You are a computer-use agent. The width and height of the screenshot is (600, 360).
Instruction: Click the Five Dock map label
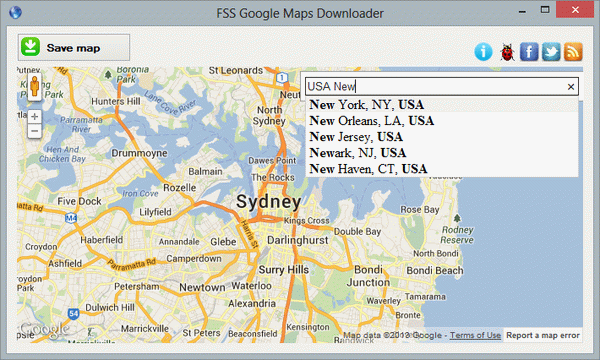click(x=79, y=201)
